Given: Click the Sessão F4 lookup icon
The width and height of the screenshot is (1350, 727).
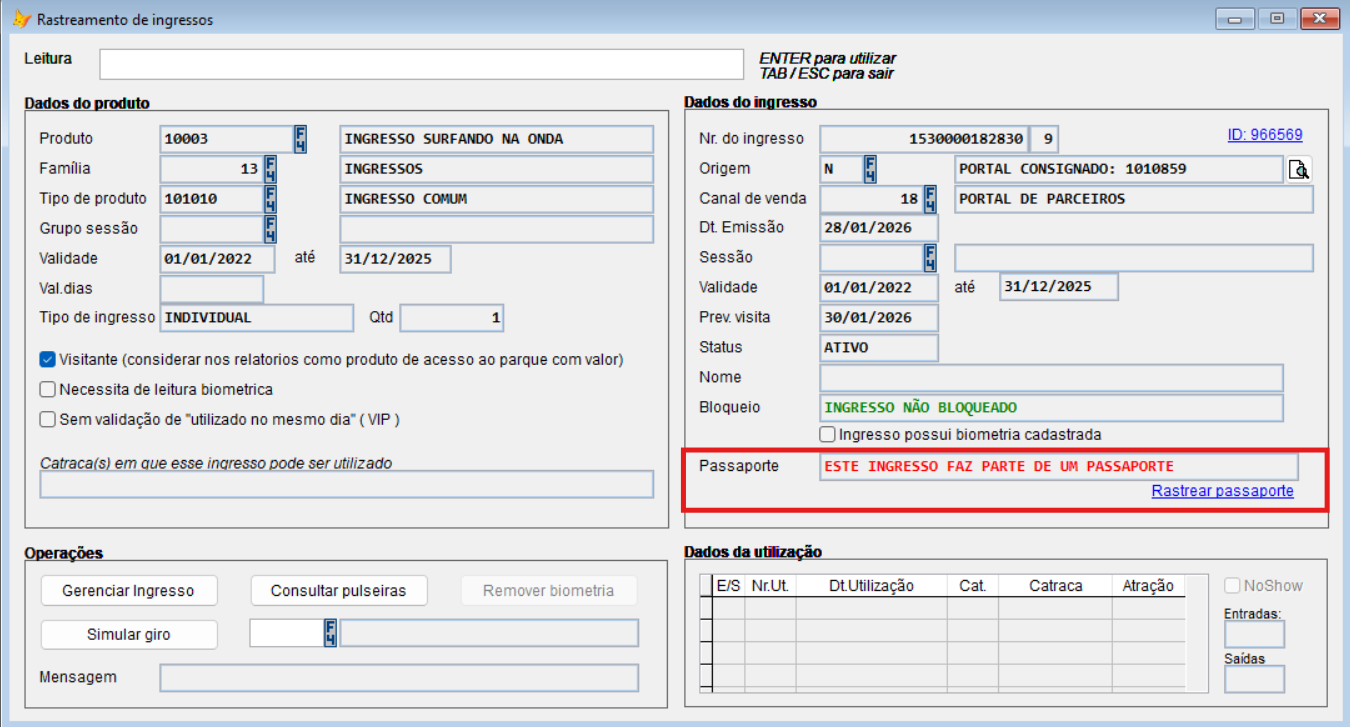Looking at the screenshot, I should (930, 258).
